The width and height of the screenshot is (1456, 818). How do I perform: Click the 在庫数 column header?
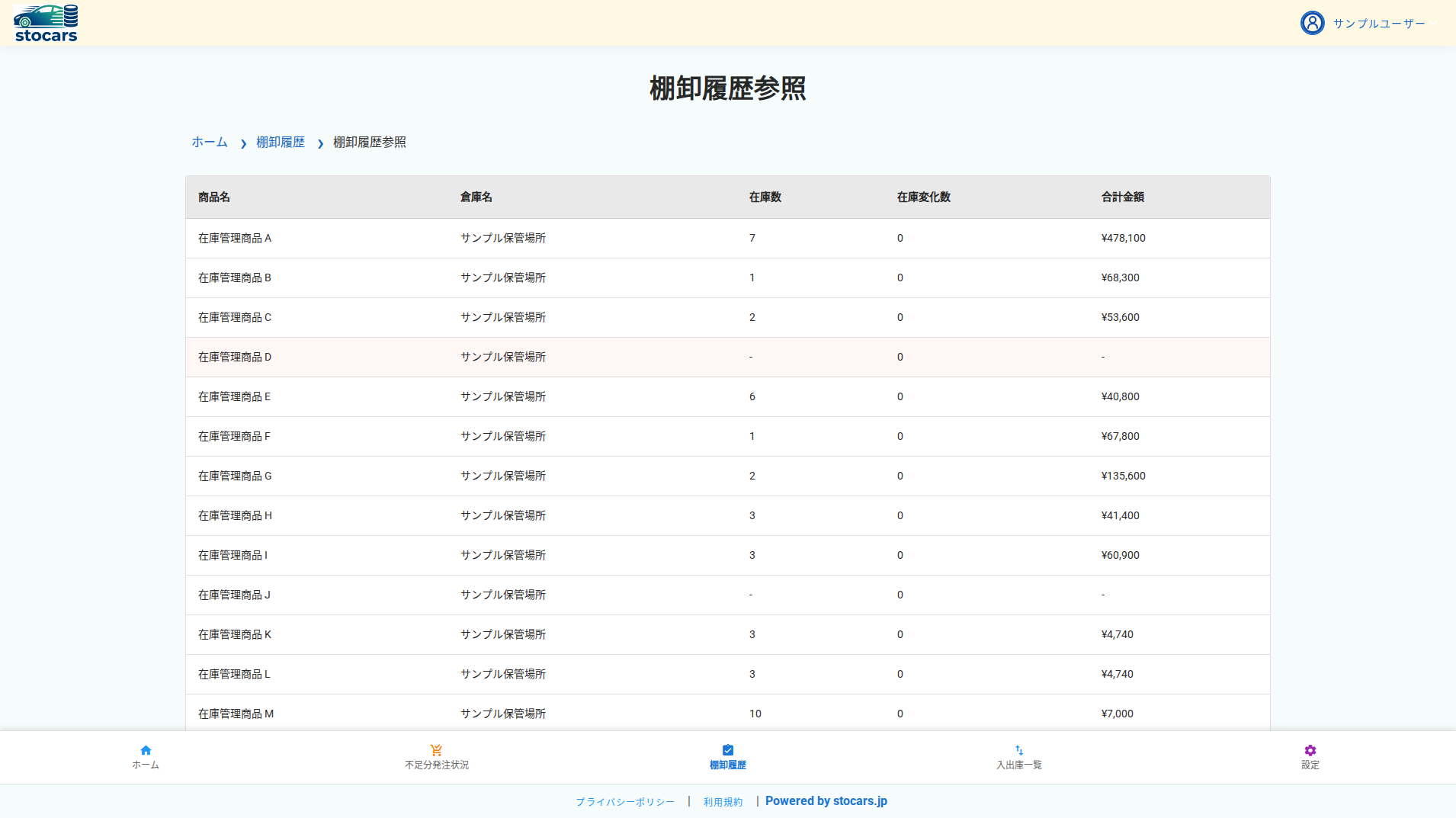click(x=765, y=197)
